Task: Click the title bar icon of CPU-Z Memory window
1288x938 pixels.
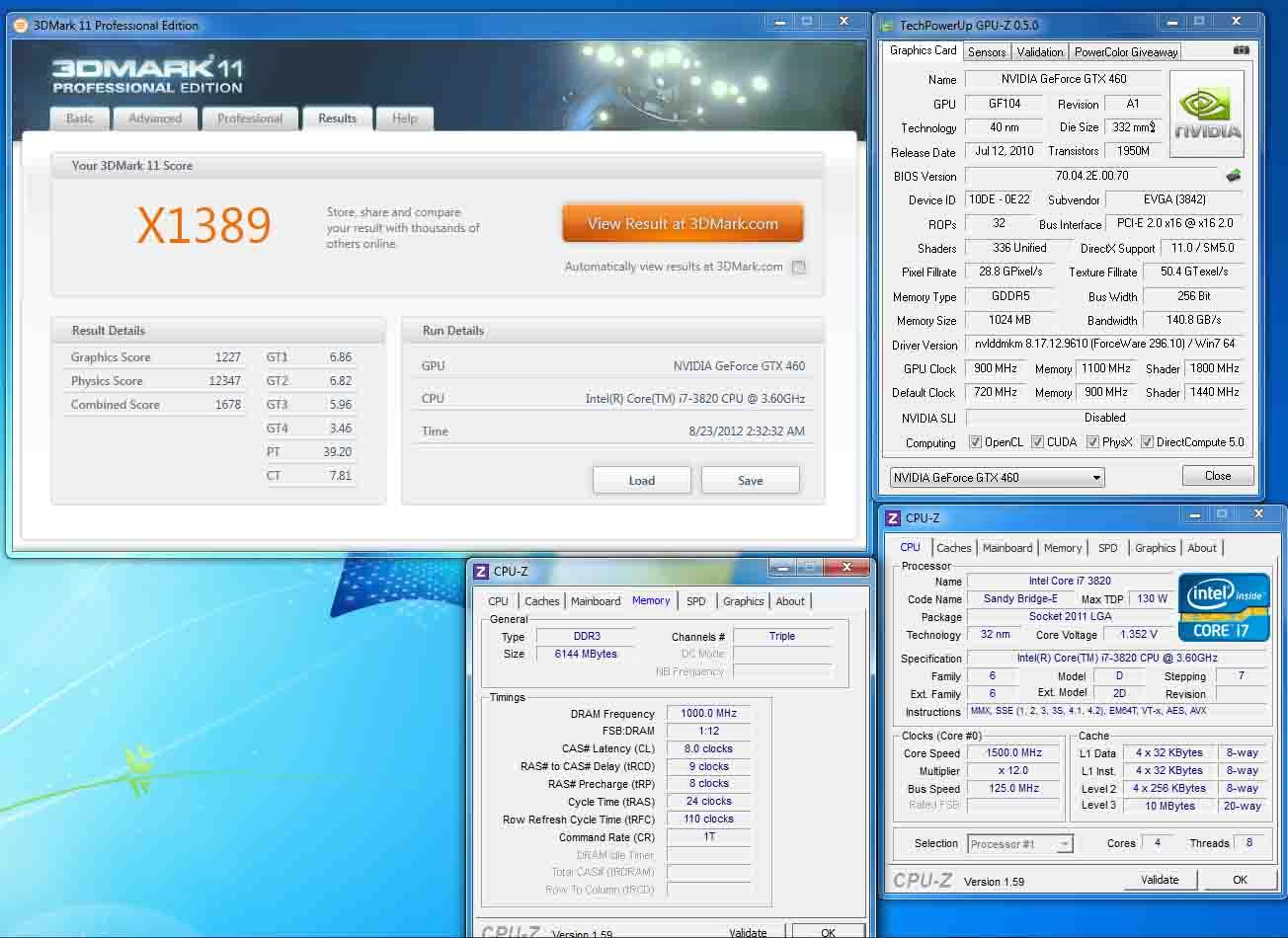Action: (481, 571)
